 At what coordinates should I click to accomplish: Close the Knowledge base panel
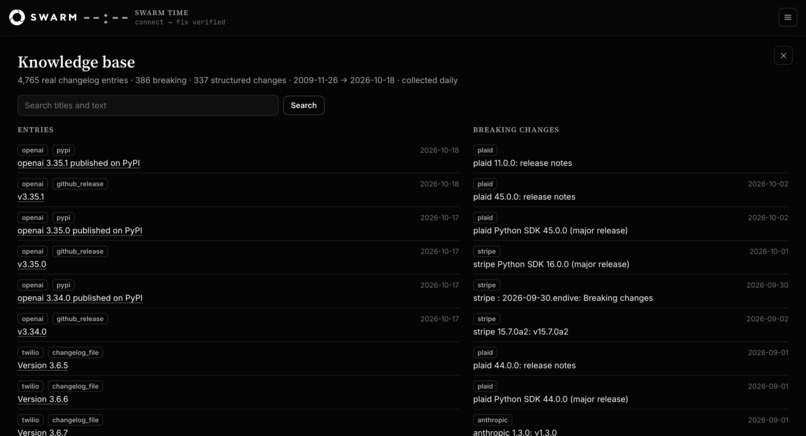tap(783, 56)
